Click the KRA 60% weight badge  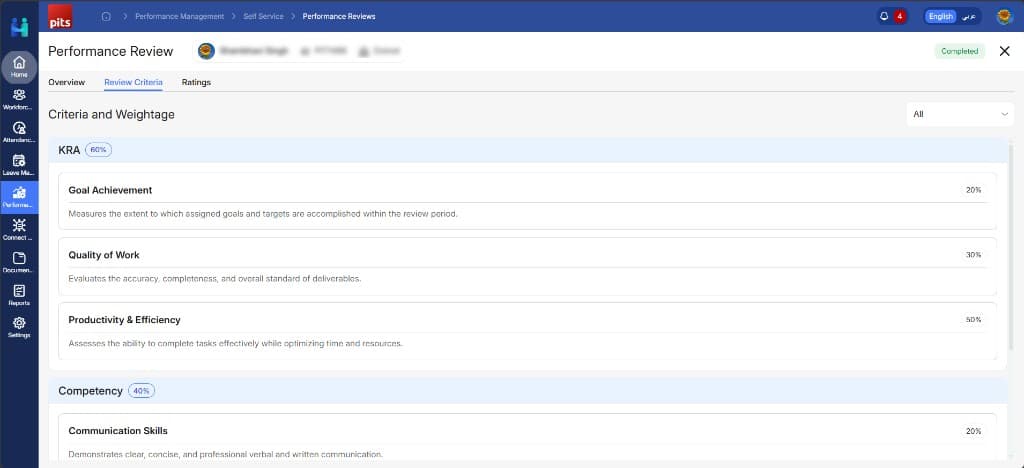(x=99, y=150)
